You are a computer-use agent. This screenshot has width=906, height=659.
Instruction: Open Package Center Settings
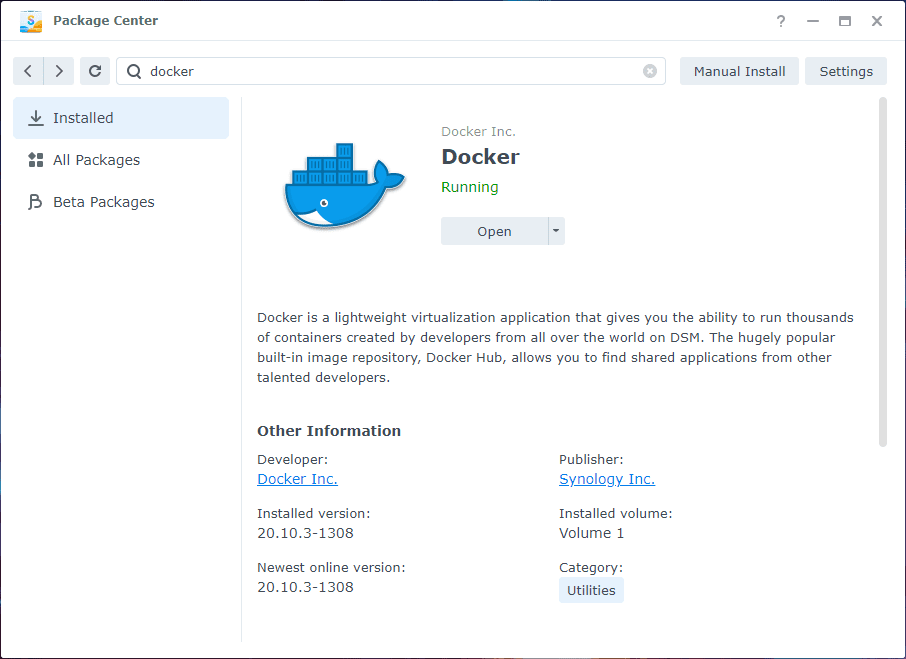click(x=846, y=71)
